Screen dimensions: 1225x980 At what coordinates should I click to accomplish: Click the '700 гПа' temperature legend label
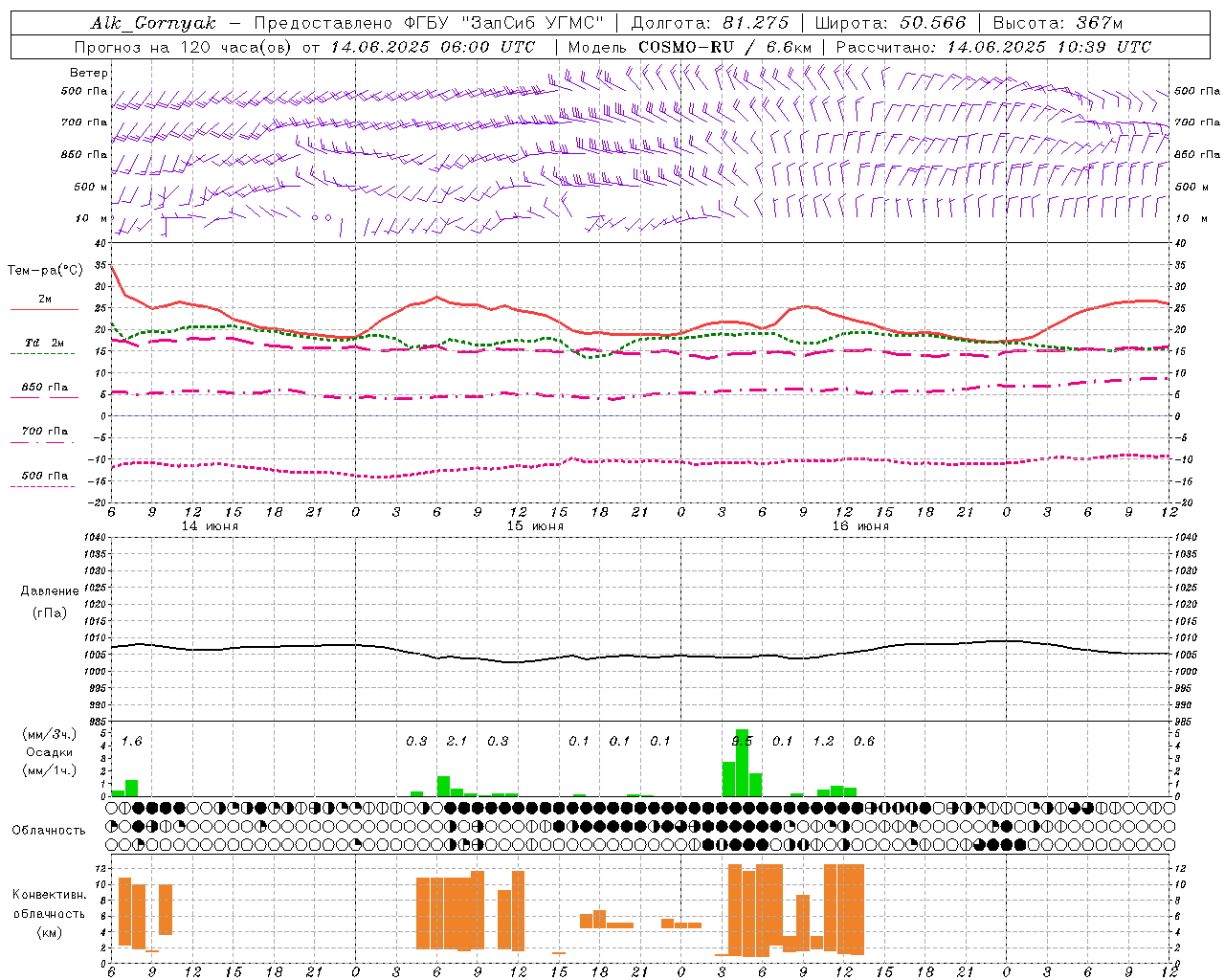[x=45, y=431]
